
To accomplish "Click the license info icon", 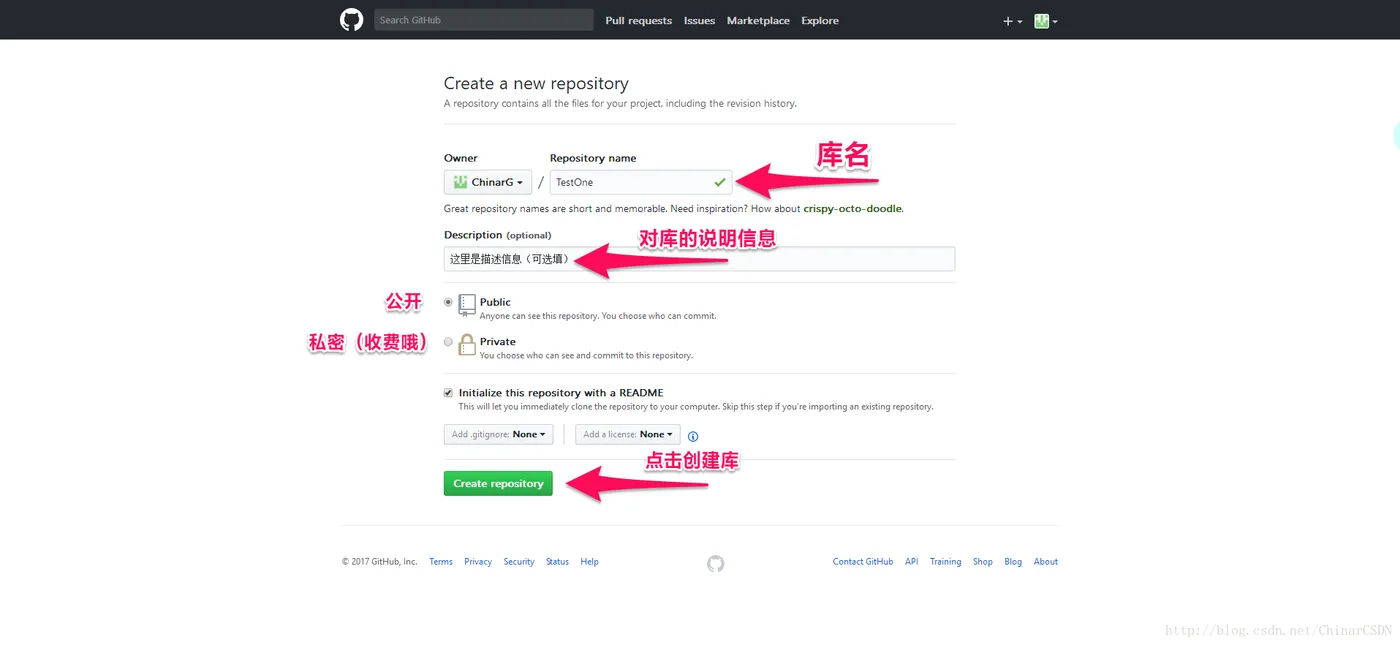I will pyautogui.click(x=693, y=436).
